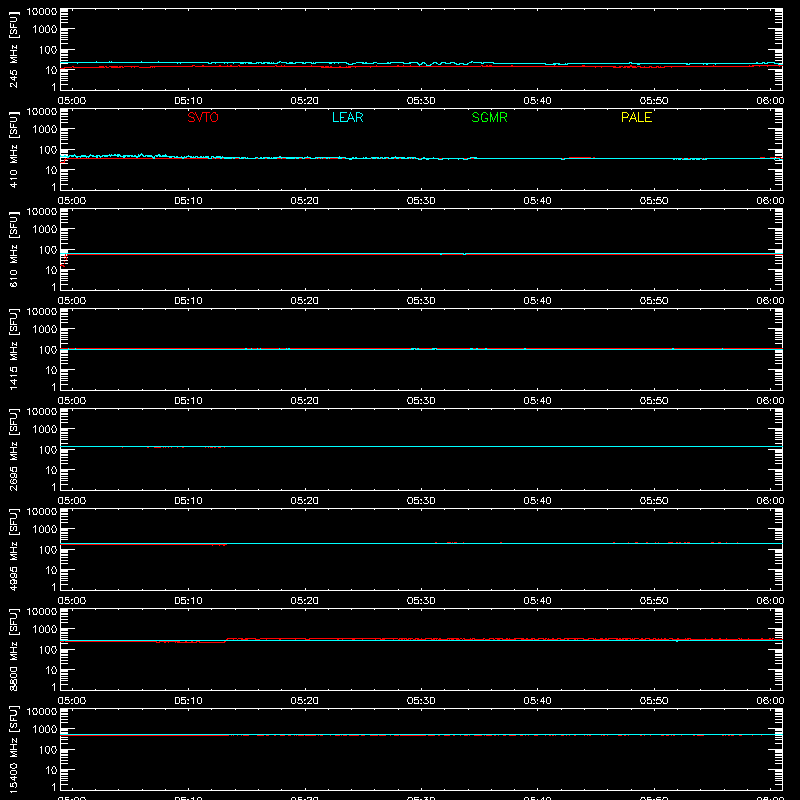
Task: Click the cyan LEAR legend label
Action: (347, 117)
